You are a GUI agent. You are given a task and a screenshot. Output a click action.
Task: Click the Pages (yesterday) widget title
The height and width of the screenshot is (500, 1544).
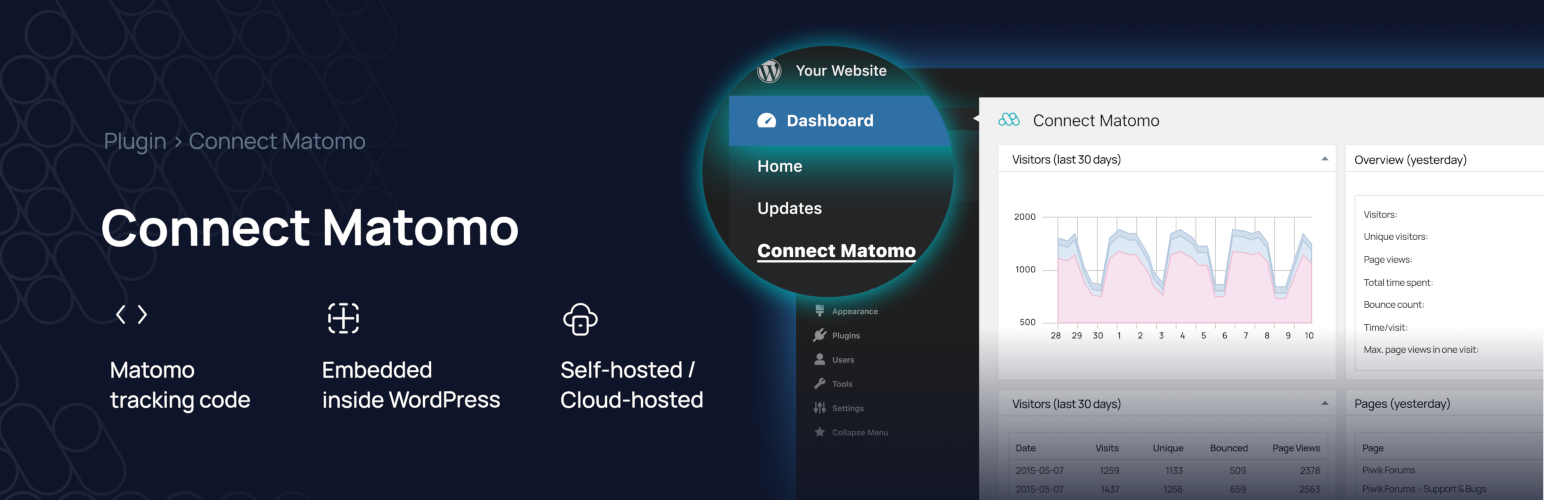[x=1402, y=404]
